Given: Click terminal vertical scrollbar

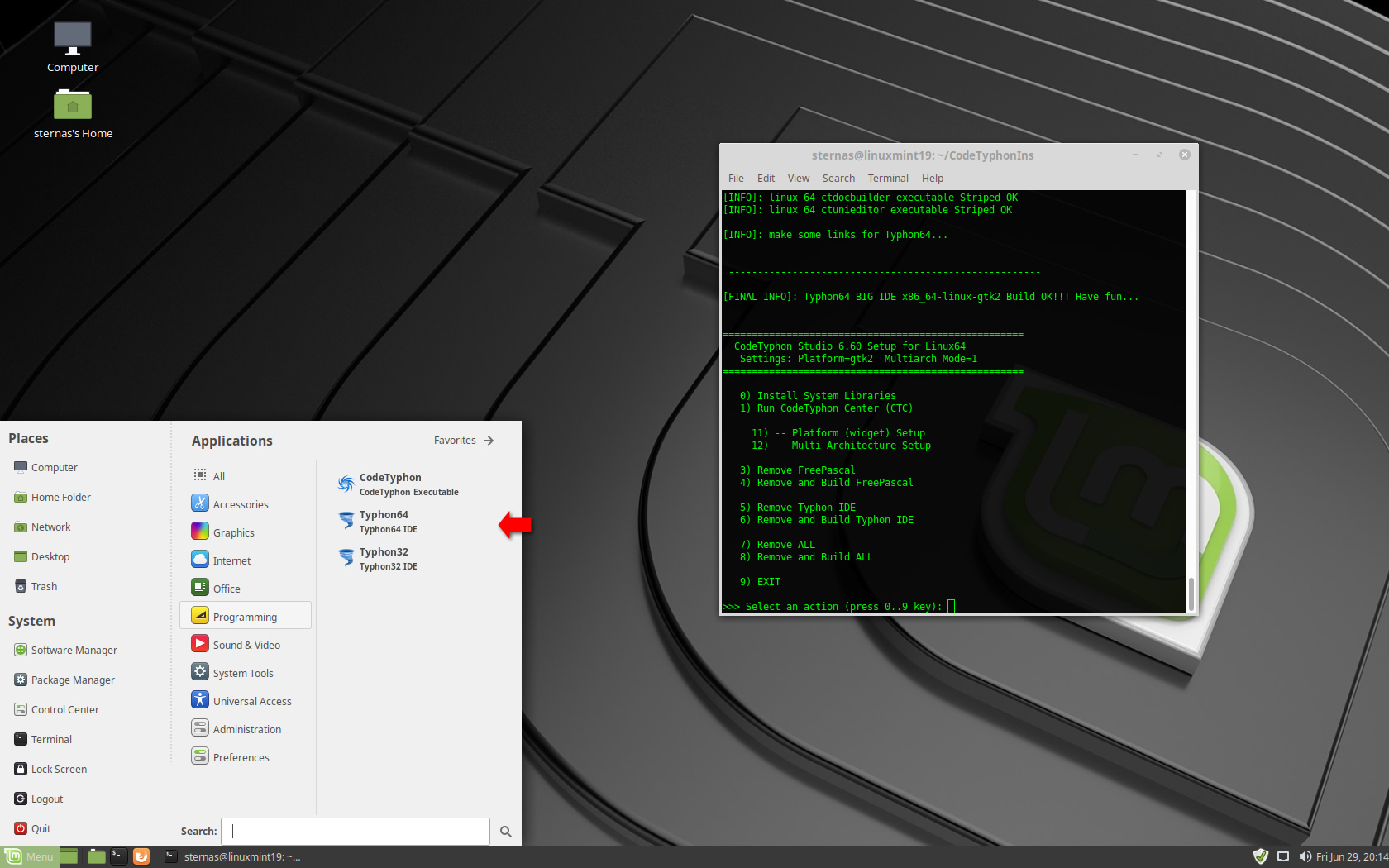Looking at the screenshot, I should pyautogui.click(x=1191, y=594).
